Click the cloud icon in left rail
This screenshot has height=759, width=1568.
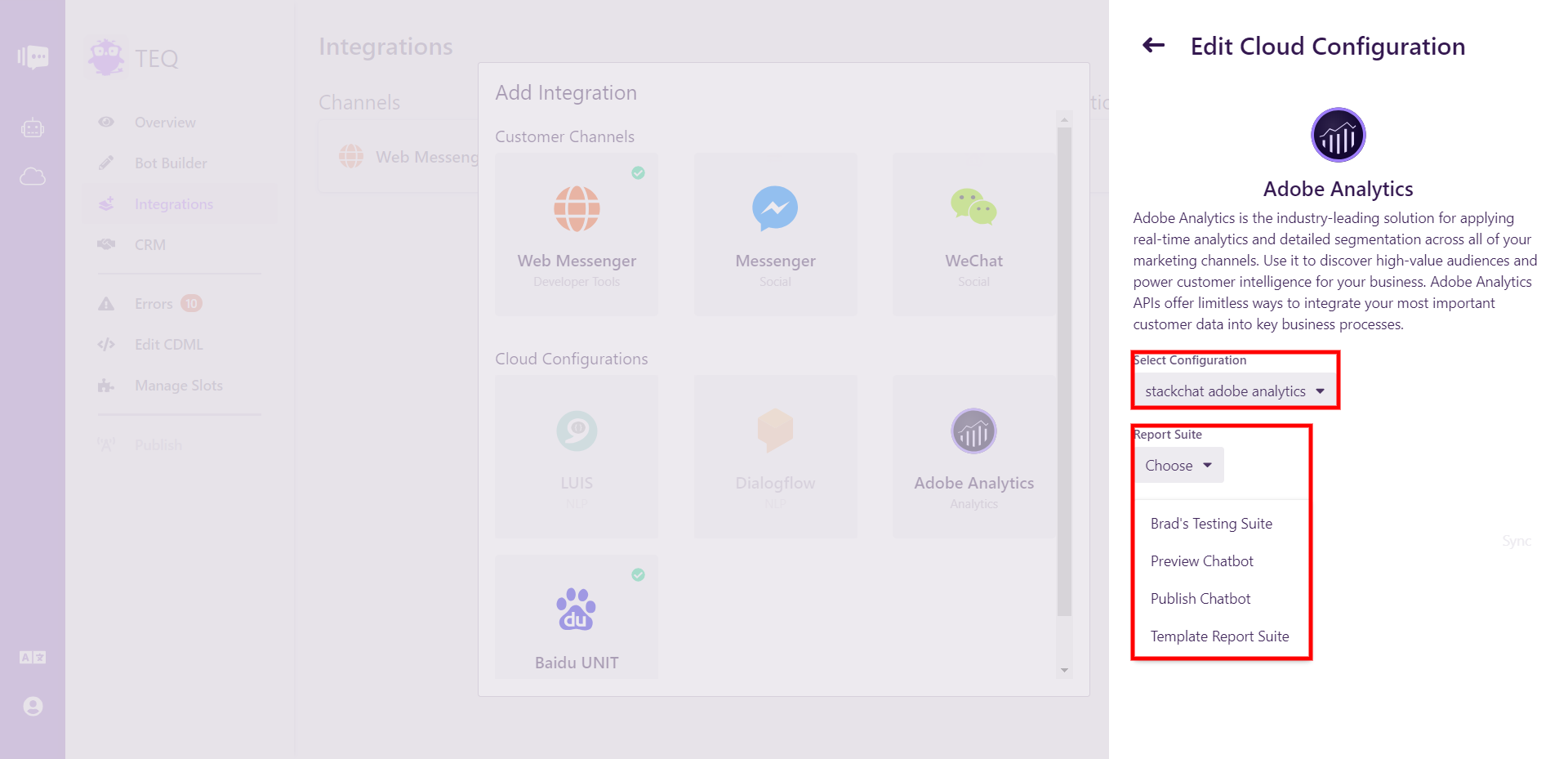pyautogui.click(x=33, y=176)
